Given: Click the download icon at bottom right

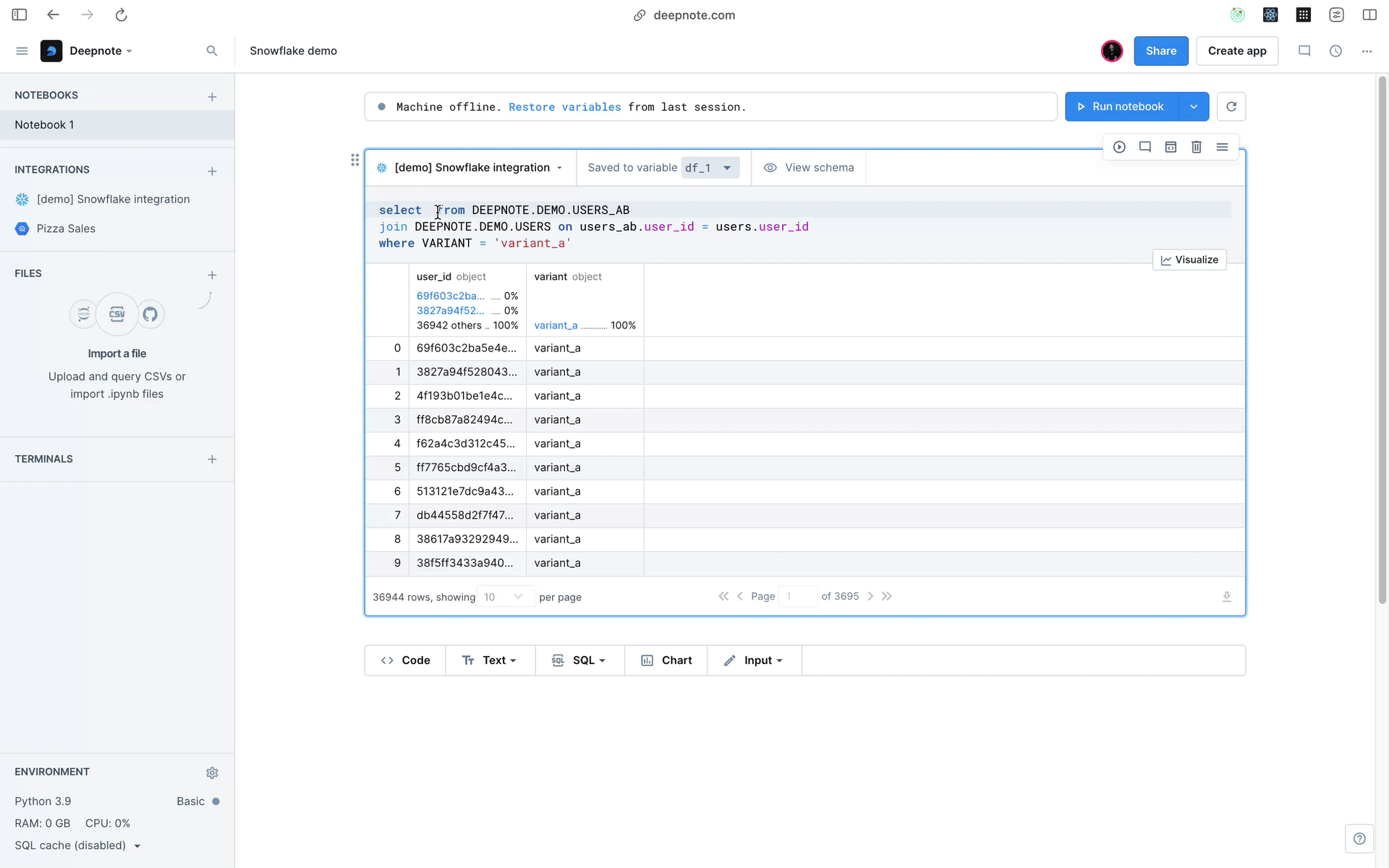Looking at the screenshot, I should click(1227, 595).
